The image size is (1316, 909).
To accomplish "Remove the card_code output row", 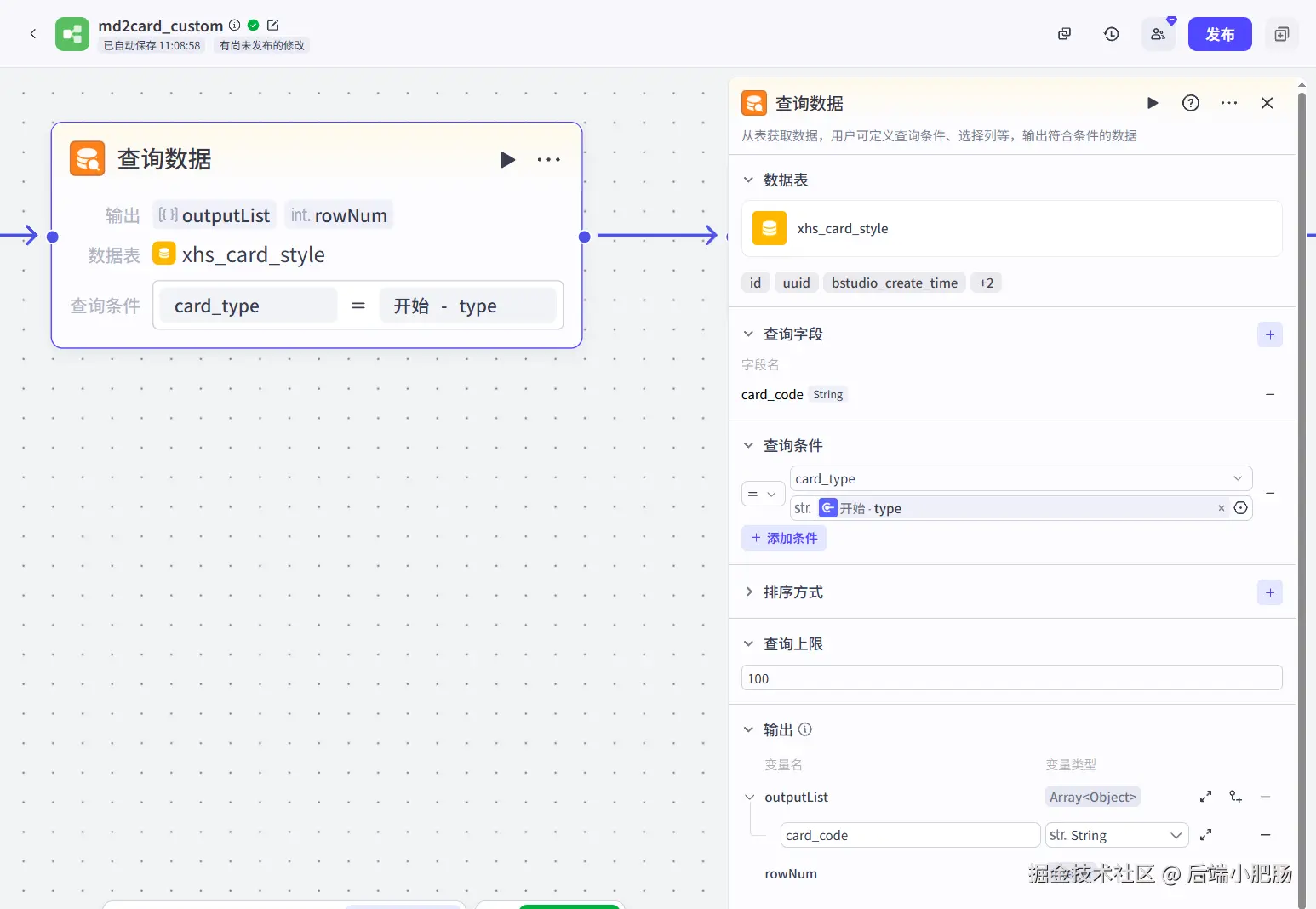I will pos(1266,835).
